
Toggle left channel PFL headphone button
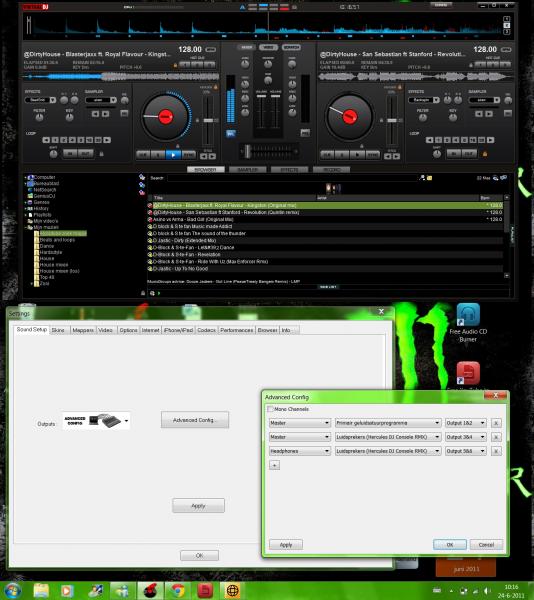click(231, 133)
